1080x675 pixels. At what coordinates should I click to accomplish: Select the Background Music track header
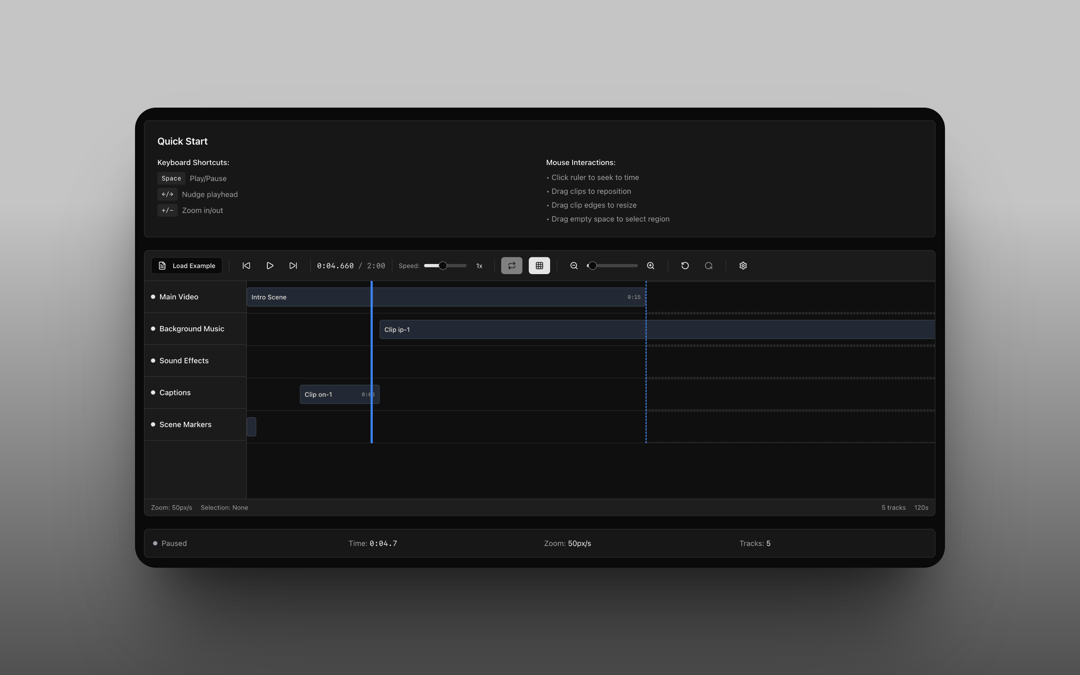(x=196, y=329)
